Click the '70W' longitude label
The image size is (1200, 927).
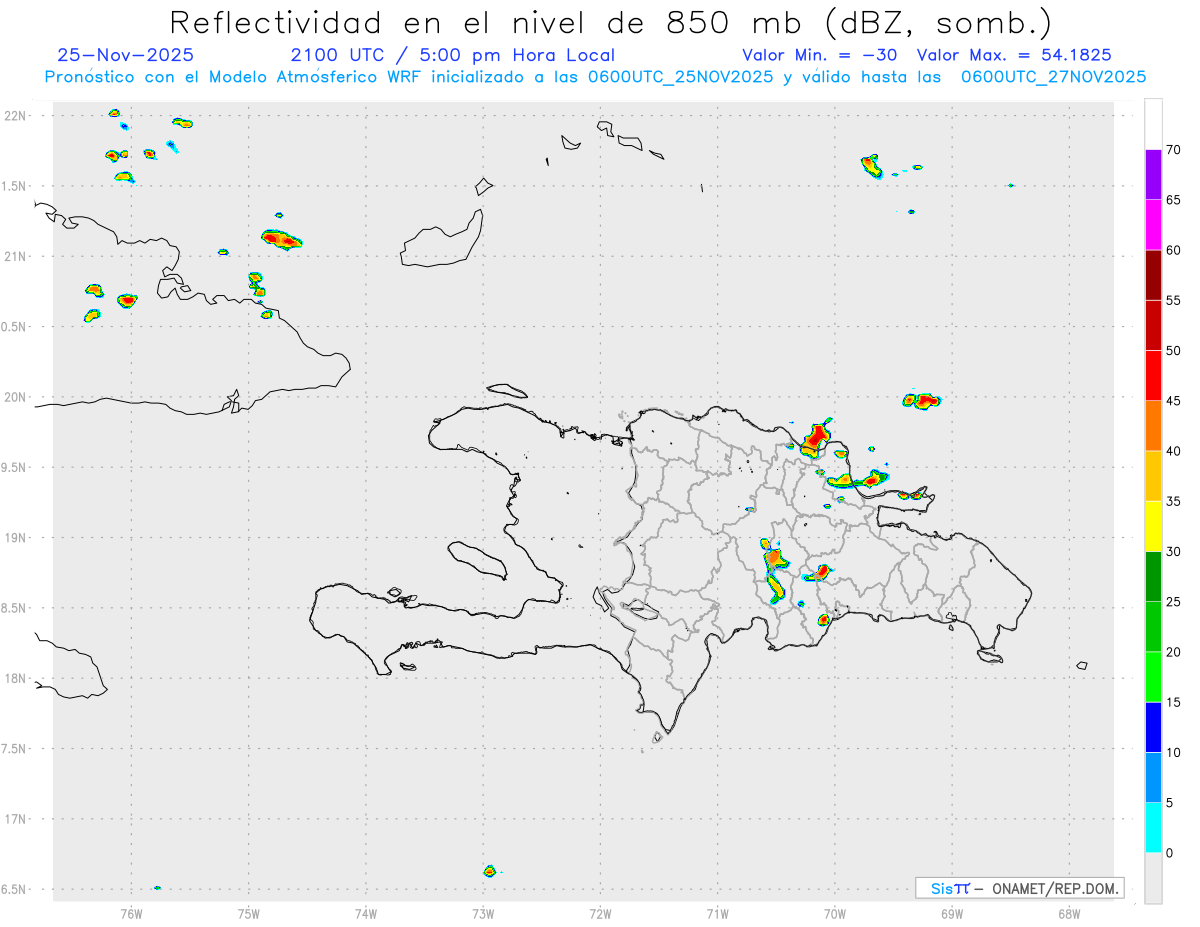835,913
